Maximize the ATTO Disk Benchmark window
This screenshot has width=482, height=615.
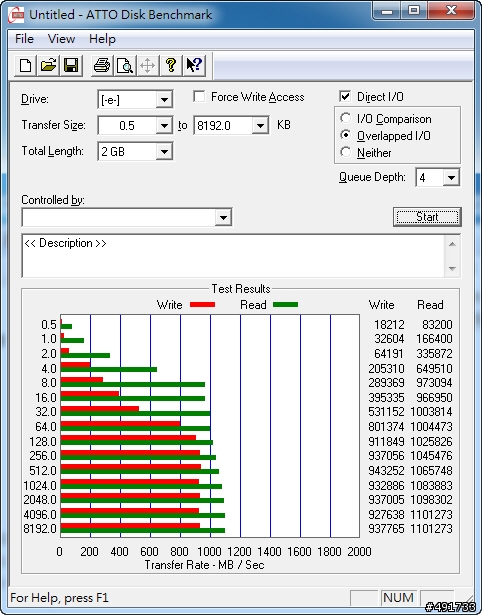pyautogui.click(x=414, y=11)
